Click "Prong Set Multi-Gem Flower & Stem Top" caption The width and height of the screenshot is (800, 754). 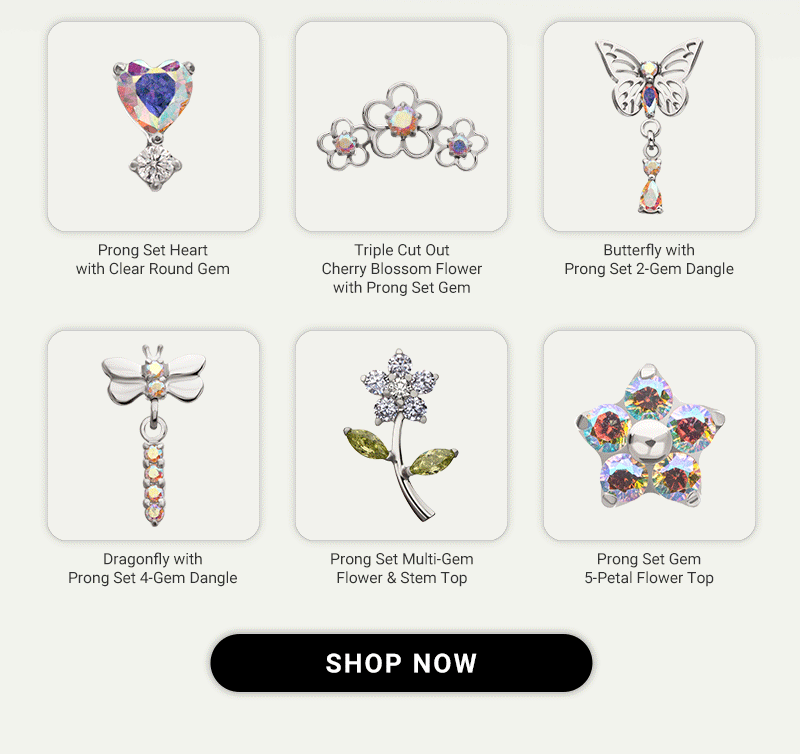click(x=402, y=568)
